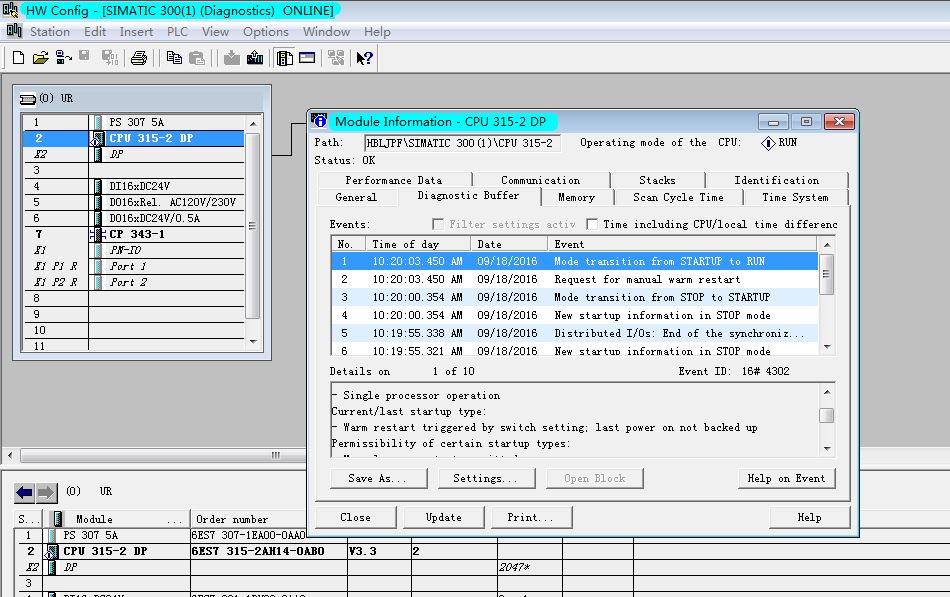Open the Options menu
950x597 pixels.
pyautogui.click(x=265, y=32)
